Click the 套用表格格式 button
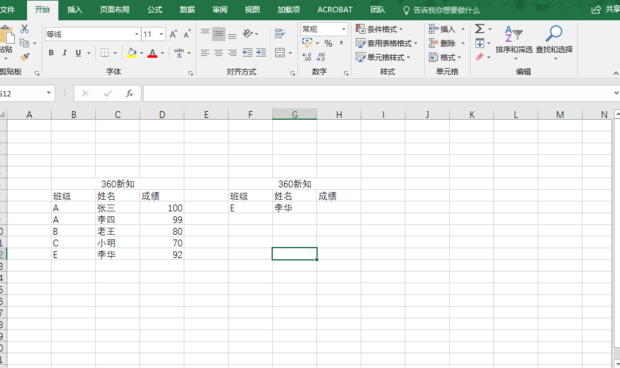The image size is (620, 368). (x=386, y=43)
